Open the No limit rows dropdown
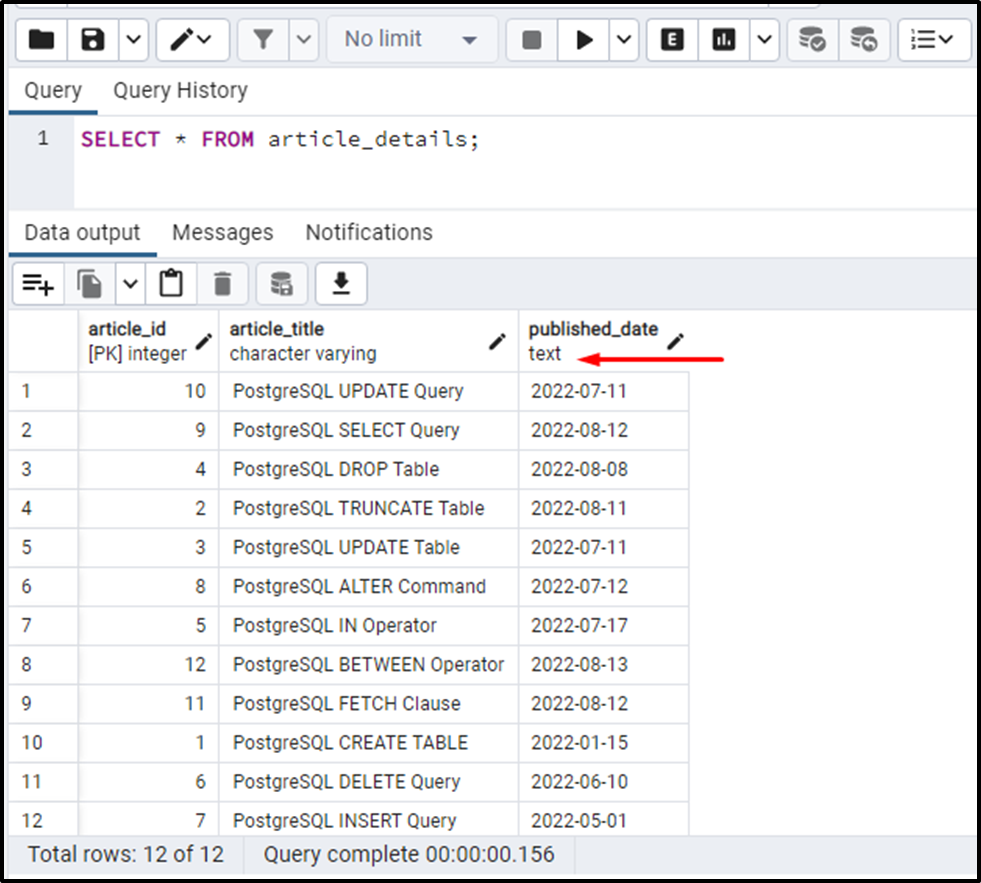The width and height of the screenshot is (981, 883). pyautogui.click(x=410, y=40)
